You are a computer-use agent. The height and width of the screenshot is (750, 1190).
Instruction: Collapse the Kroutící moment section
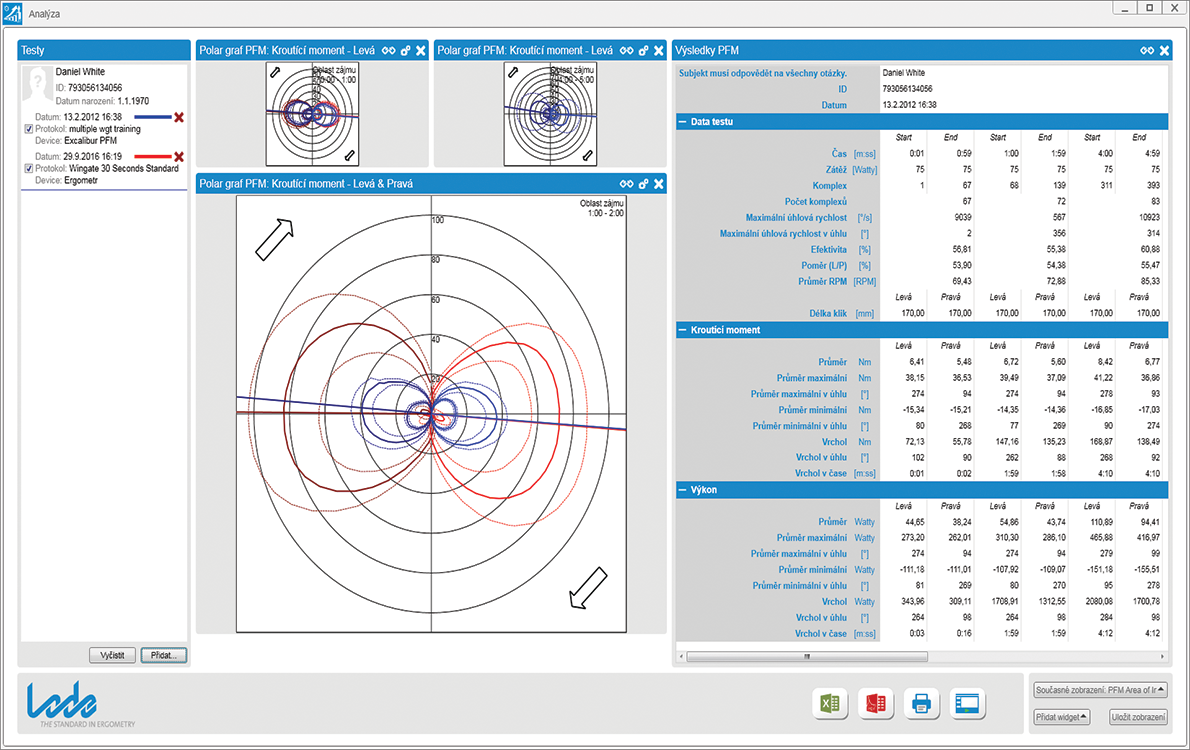[685, 330]
